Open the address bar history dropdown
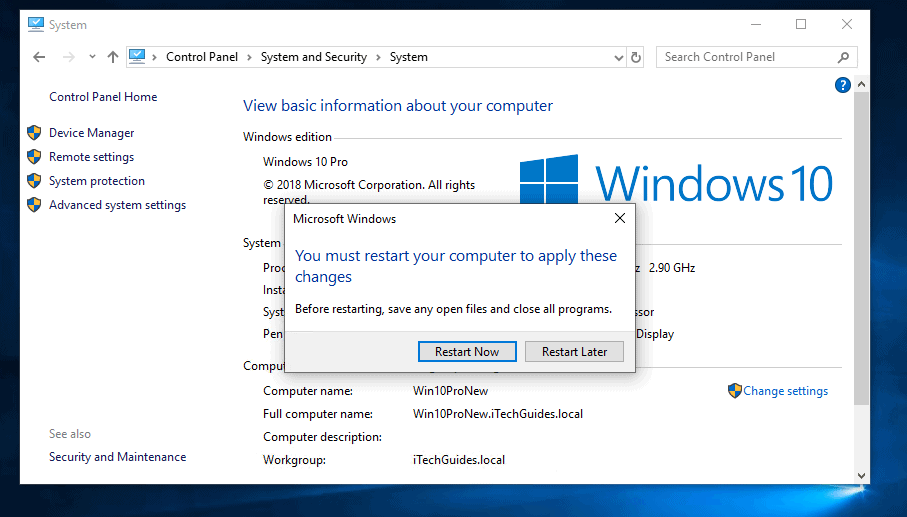 click(618, 57)
